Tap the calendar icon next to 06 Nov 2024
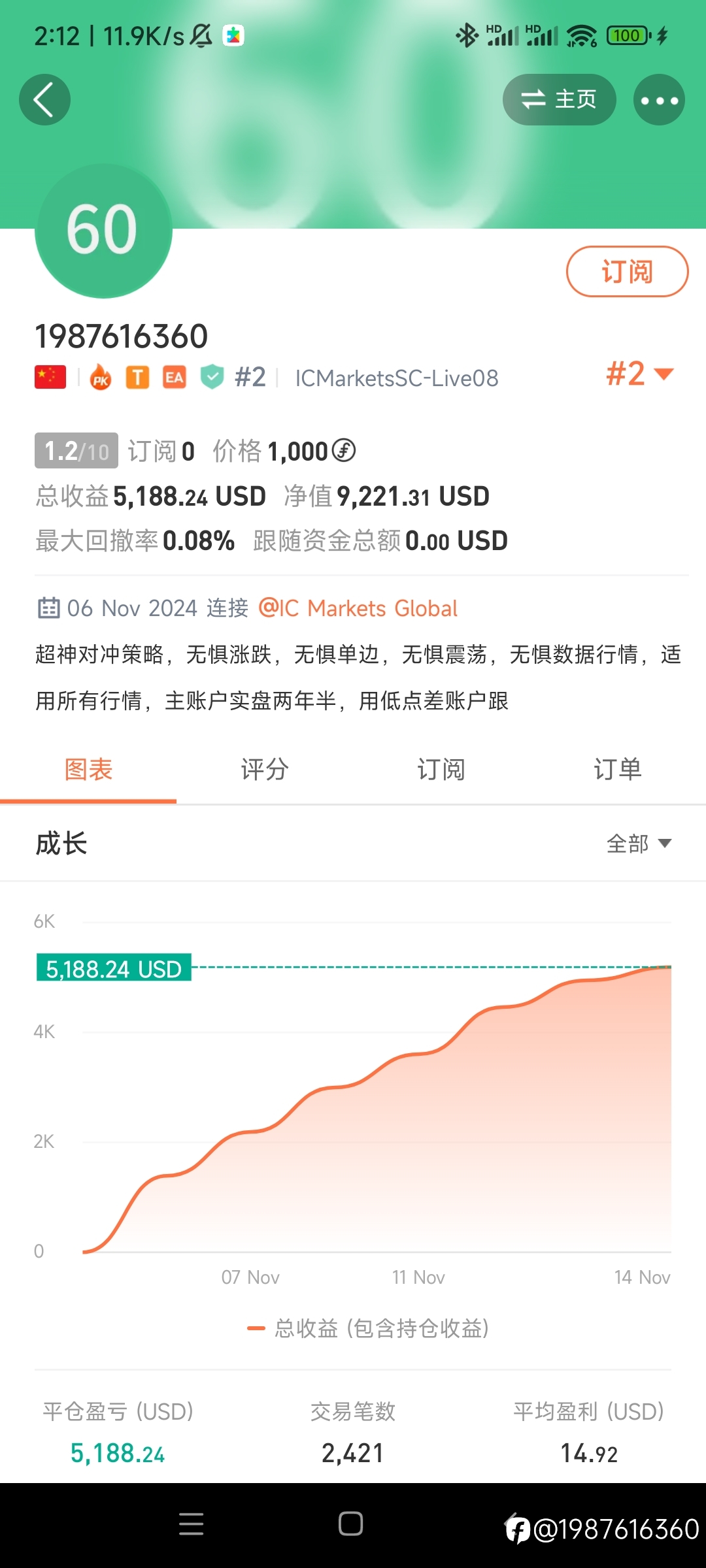The width and height of the screenshot is (706, 1568). pyautogui.click(x=48, y=608)
